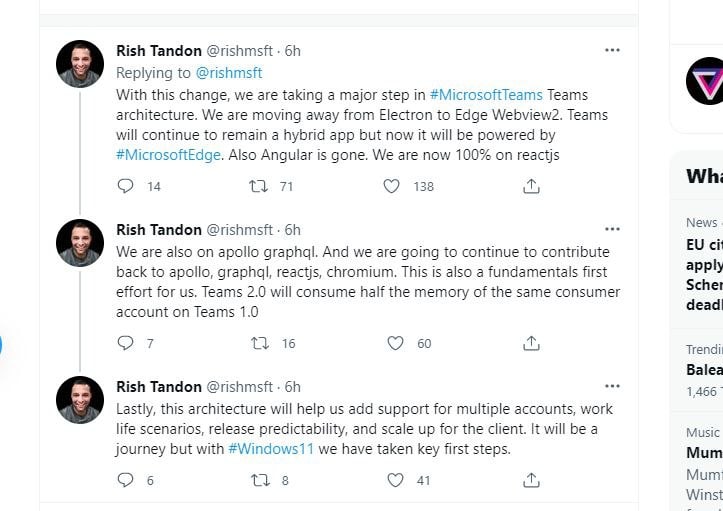Like the tweet with 138 likes
The width and height of the screenshot is (723, 511).
click(391, 186)
